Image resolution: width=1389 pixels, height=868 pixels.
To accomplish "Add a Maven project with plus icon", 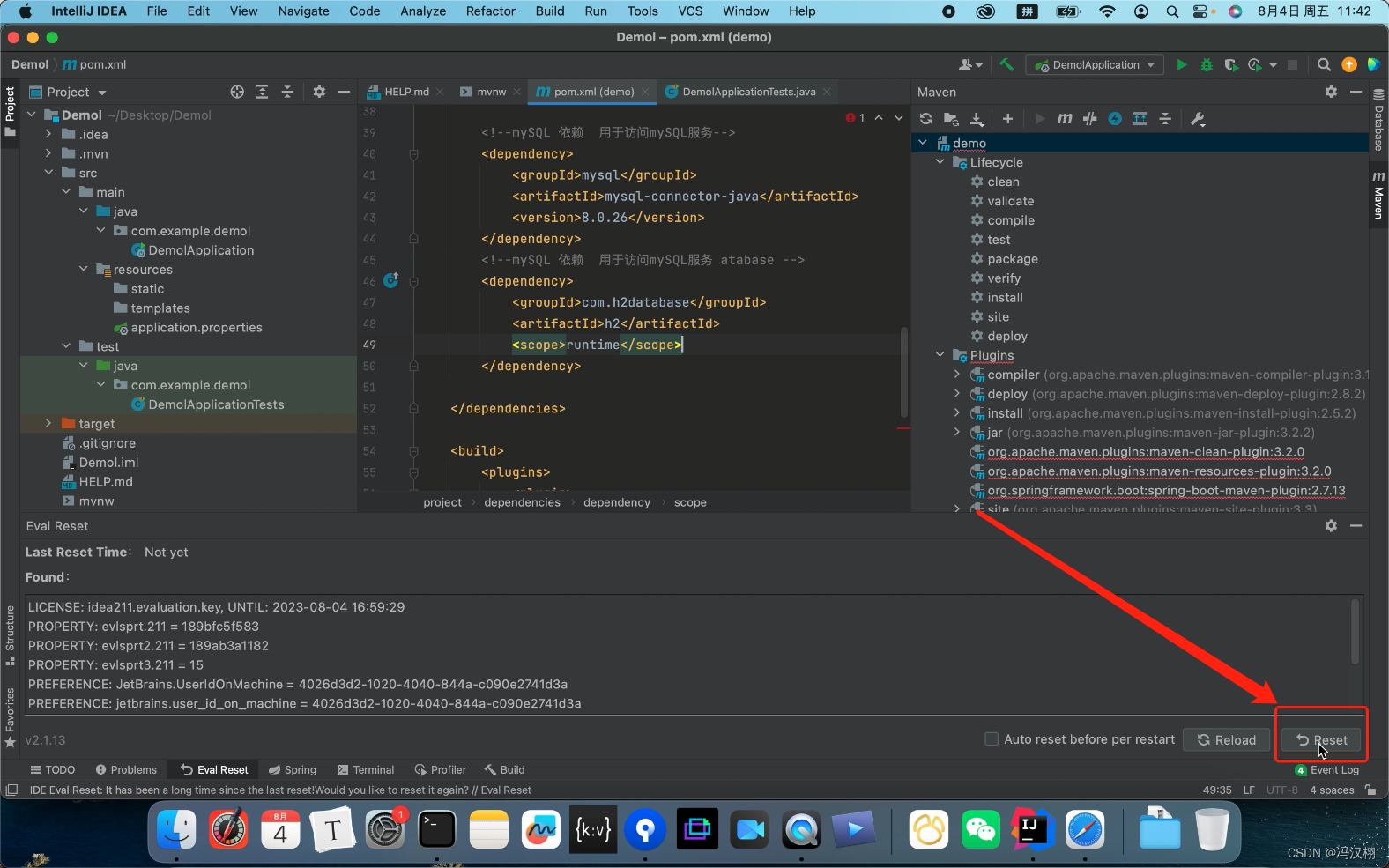I will coord(1007,119).
